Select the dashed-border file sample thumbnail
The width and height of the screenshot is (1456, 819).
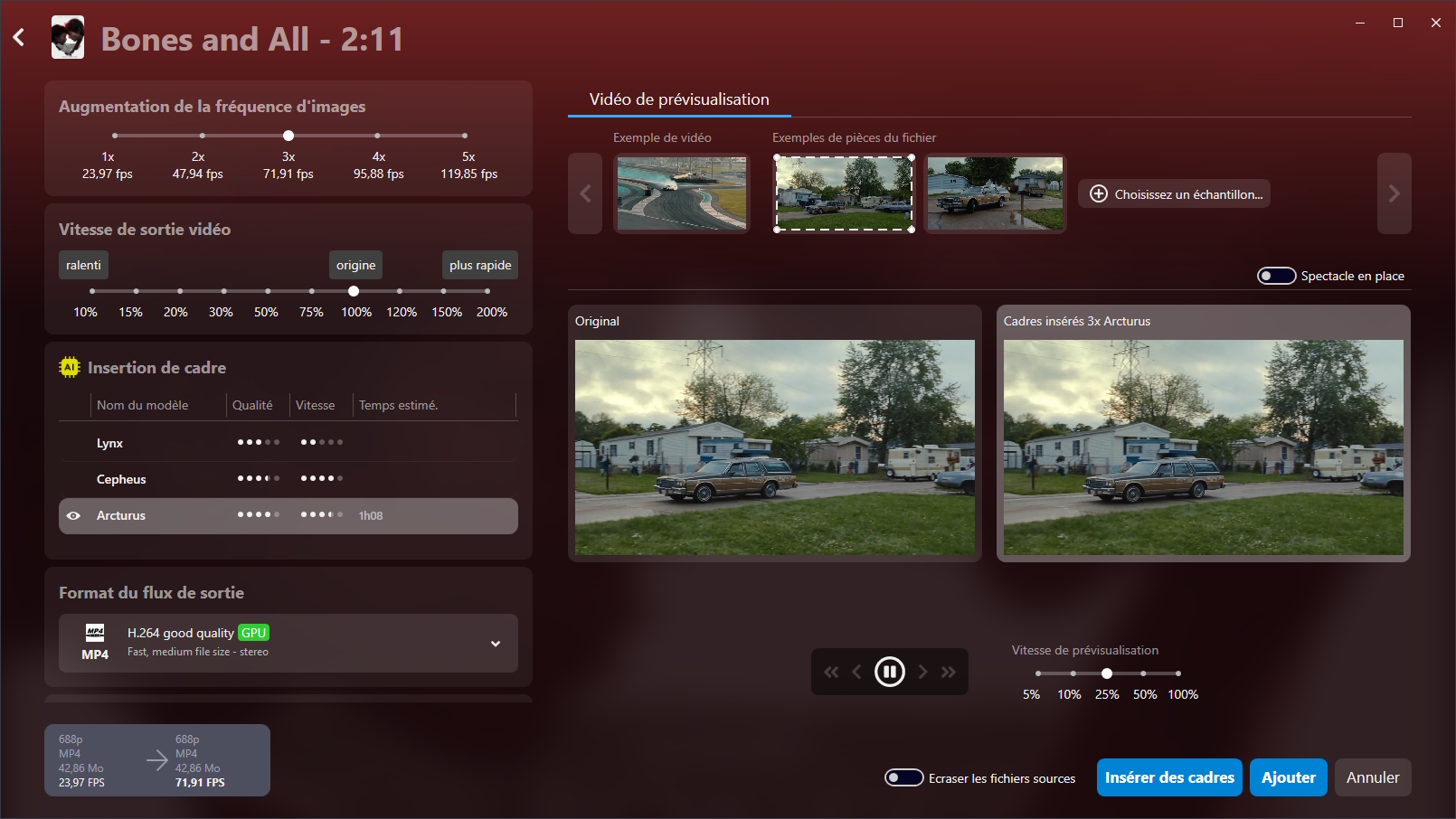844,193
